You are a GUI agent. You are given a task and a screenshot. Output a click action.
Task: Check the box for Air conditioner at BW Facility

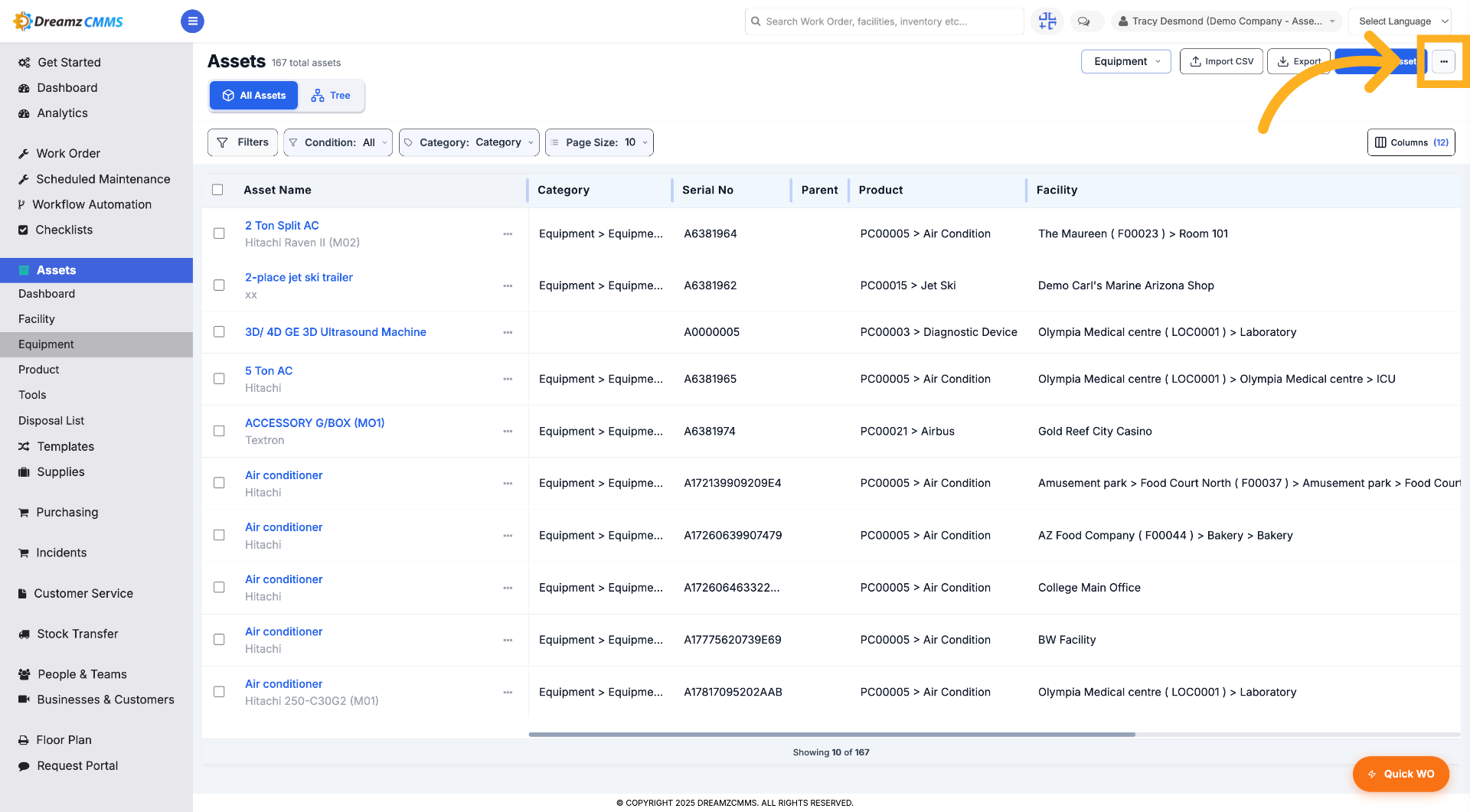(x=219, y=640)
